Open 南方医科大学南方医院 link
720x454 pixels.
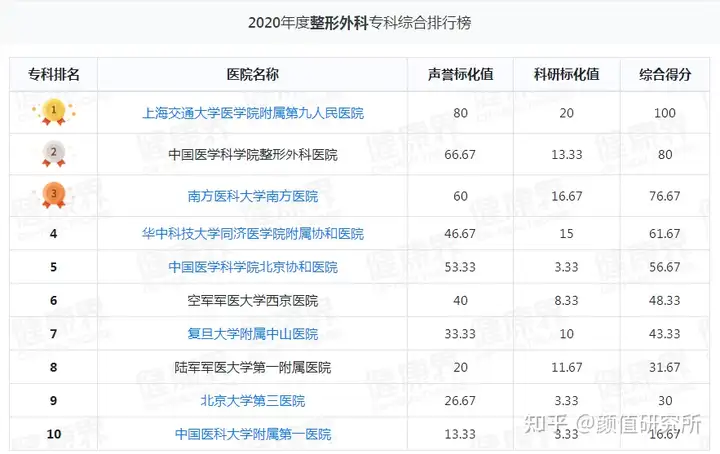tap(253, 196)
